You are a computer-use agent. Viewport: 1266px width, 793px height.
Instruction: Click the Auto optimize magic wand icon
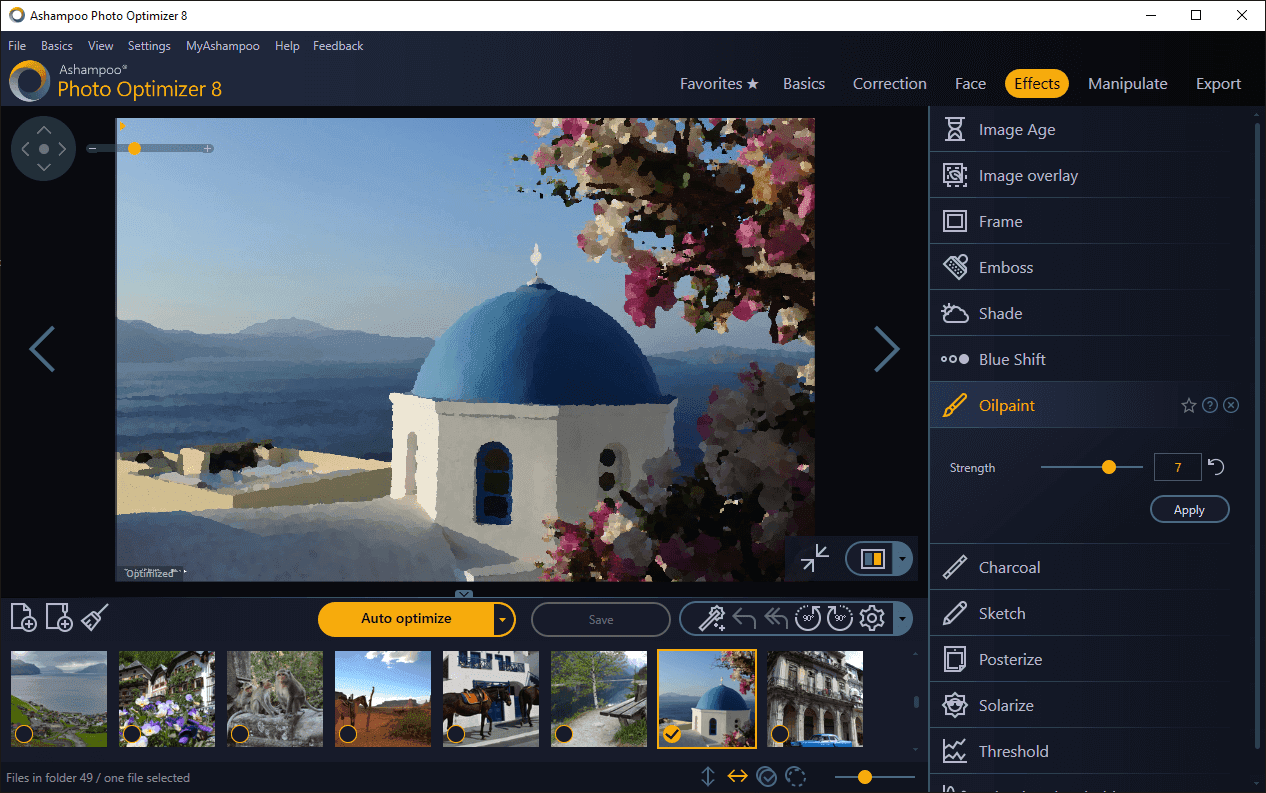[712, 618]
